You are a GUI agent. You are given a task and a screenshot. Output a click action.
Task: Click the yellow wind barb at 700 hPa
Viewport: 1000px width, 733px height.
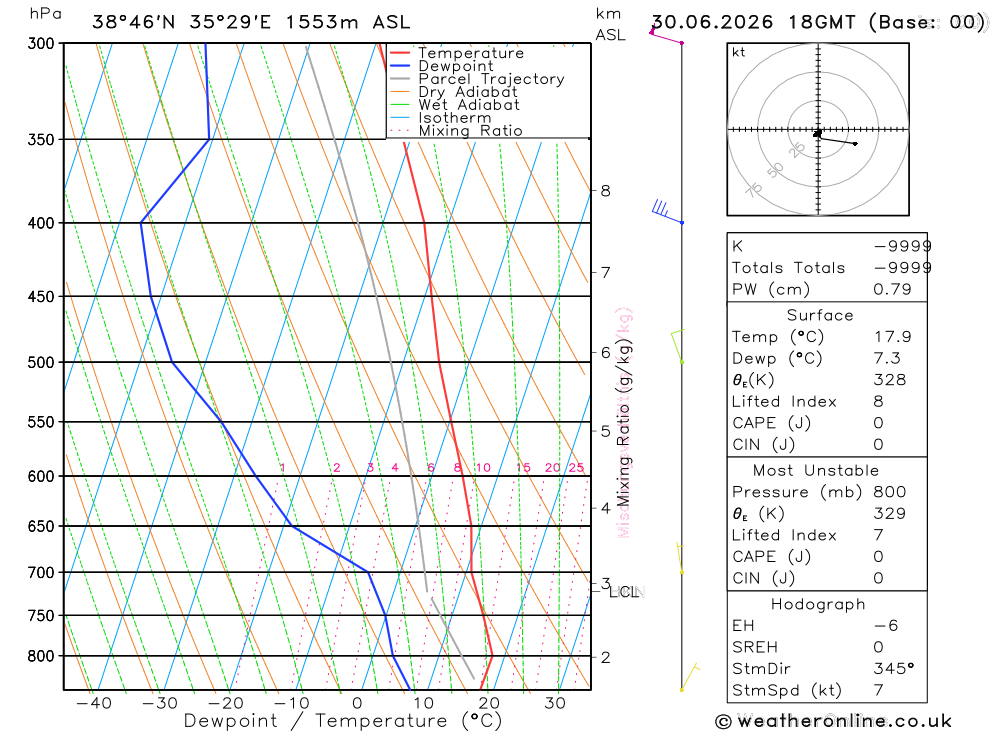(680, 558)
